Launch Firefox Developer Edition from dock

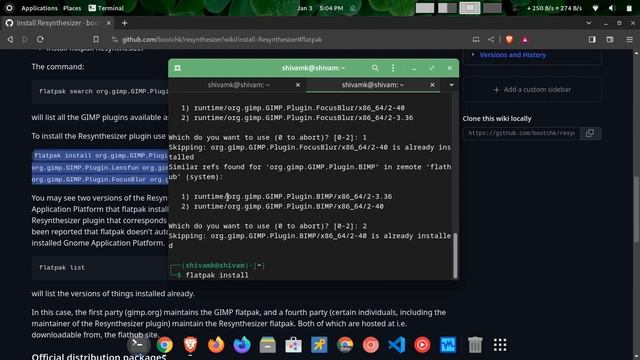point(242,345)
